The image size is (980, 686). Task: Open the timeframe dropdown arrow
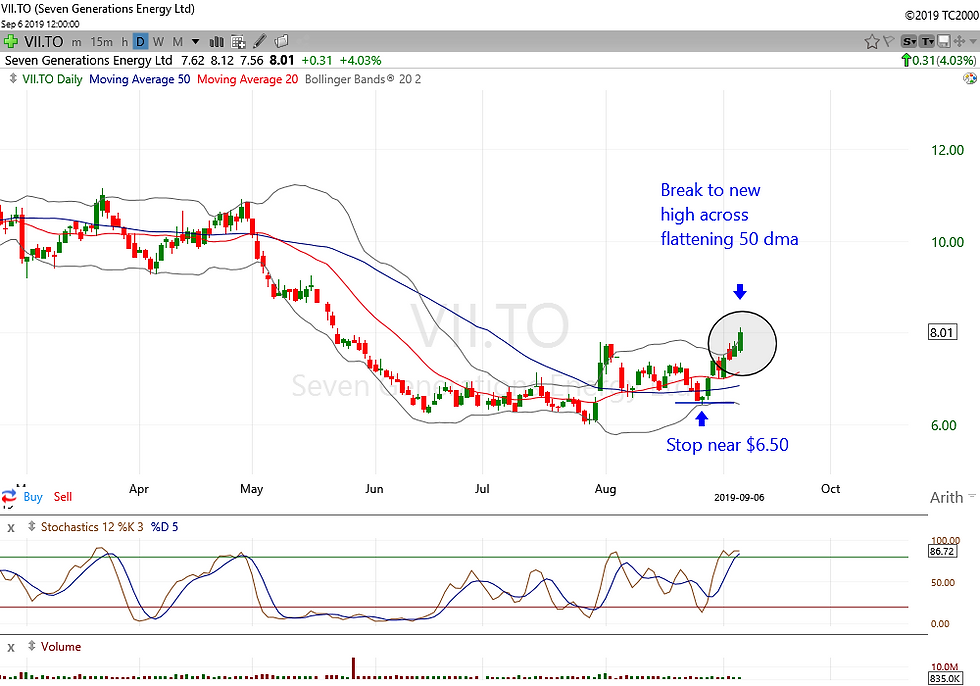(196, 42)
